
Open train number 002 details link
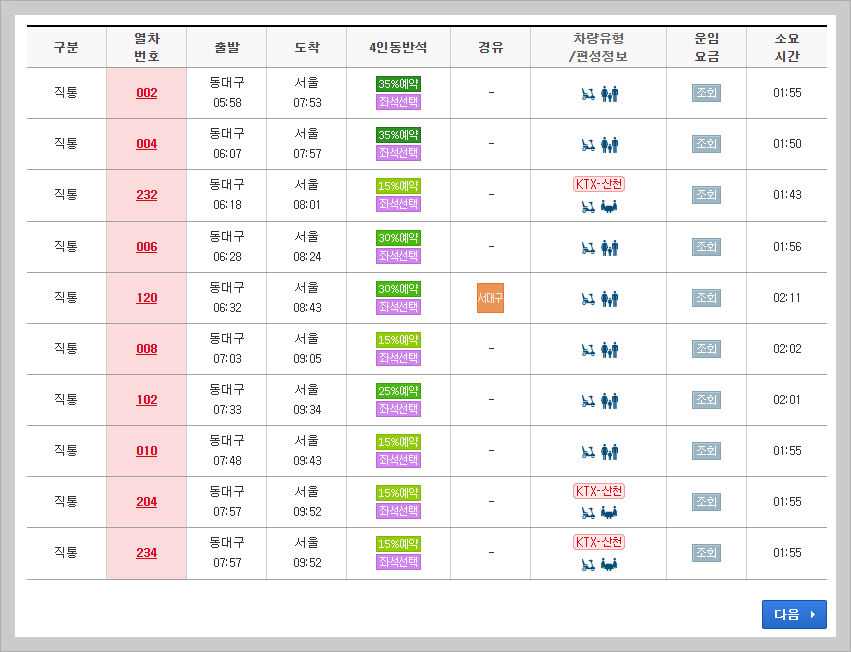(146, 92)
